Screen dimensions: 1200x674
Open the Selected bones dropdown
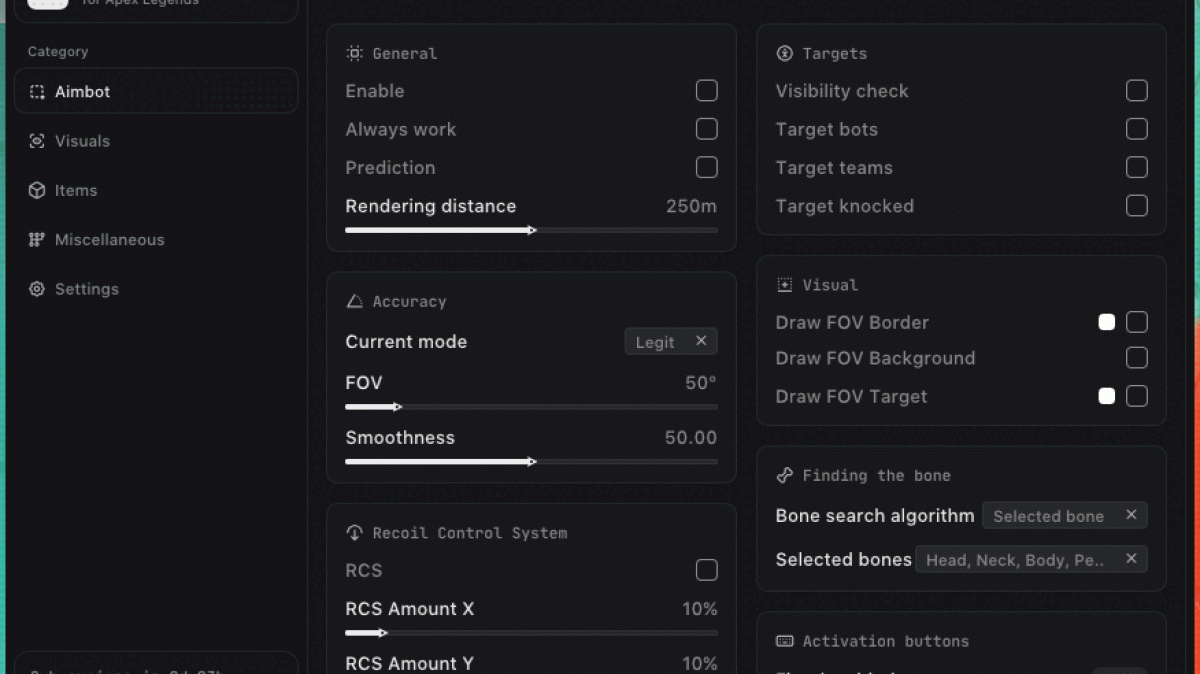[1030, 560]
